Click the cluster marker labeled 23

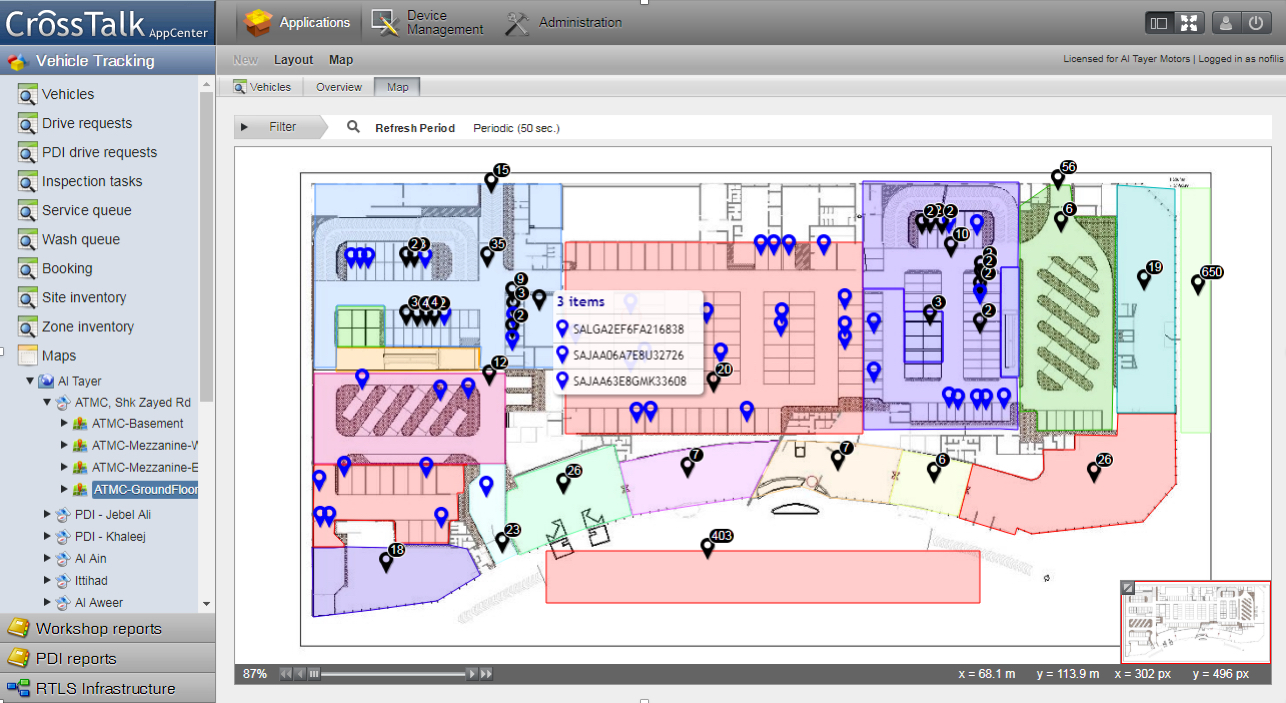click(x=502, y=541)
